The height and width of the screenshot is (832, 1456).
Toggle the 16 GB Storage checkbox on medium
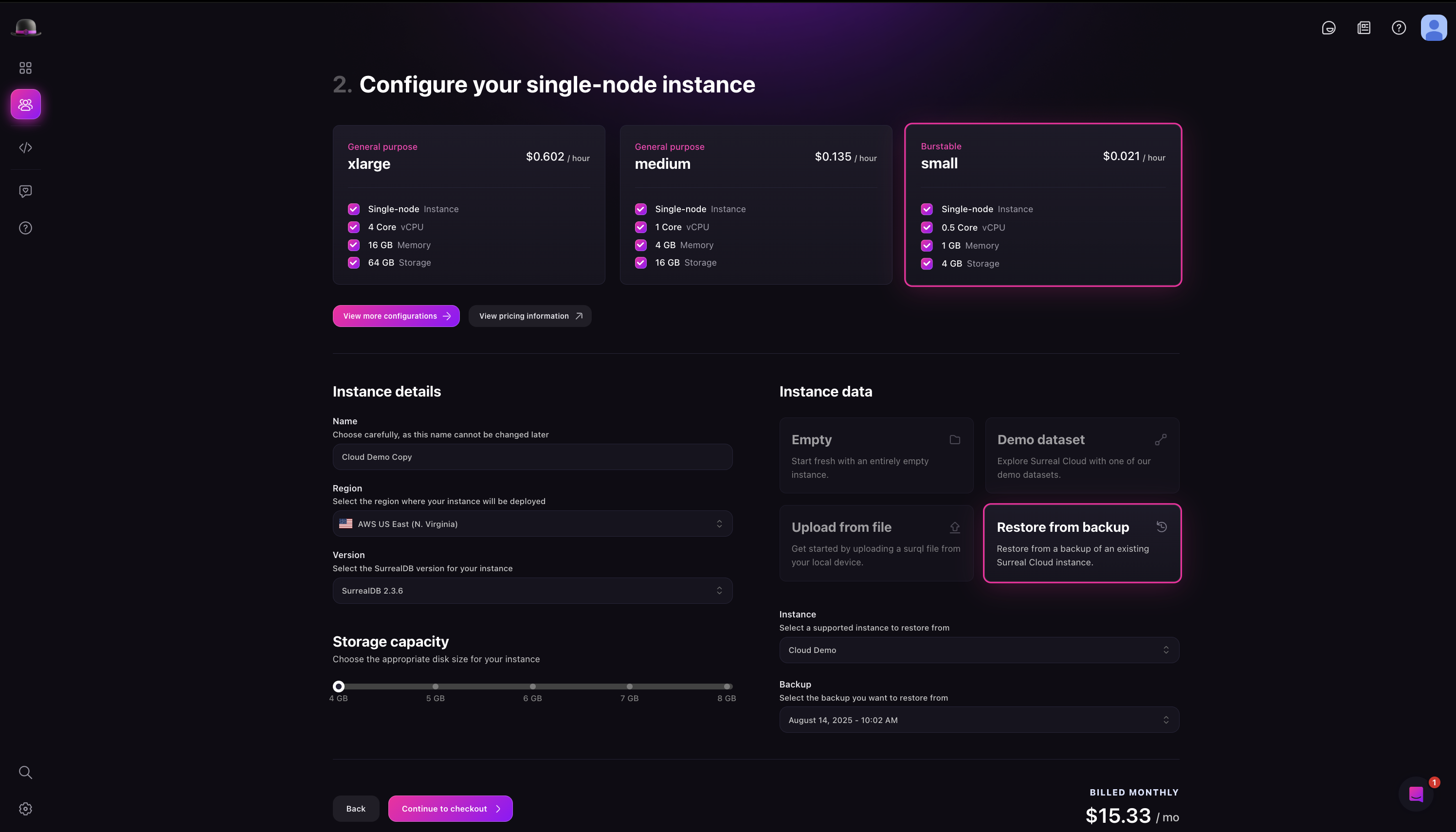[640, 262]
